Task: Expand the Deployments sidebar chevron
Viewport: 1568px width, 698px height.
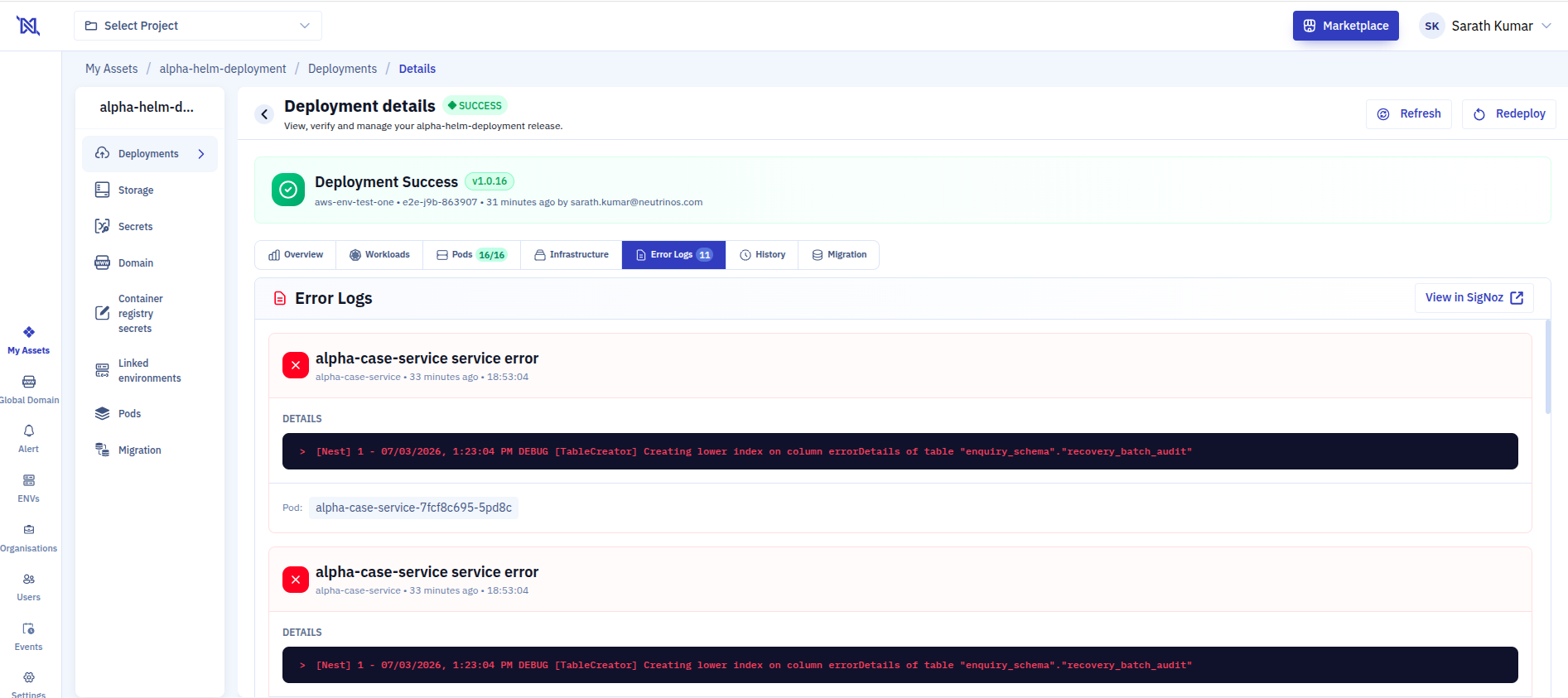Action: click(201, 154)
